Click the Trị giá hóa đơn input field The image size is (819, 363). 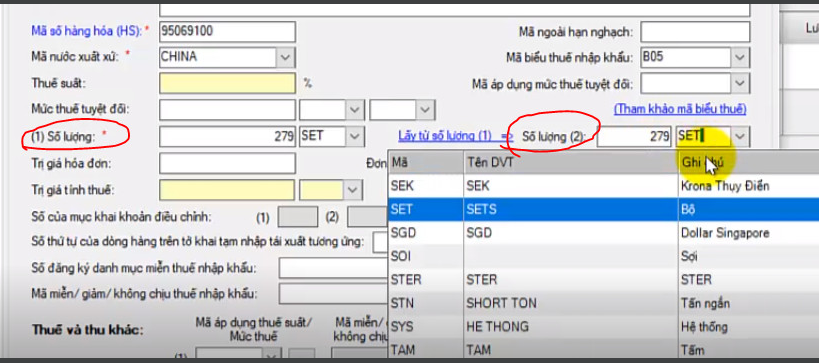(x=227, y=163)
